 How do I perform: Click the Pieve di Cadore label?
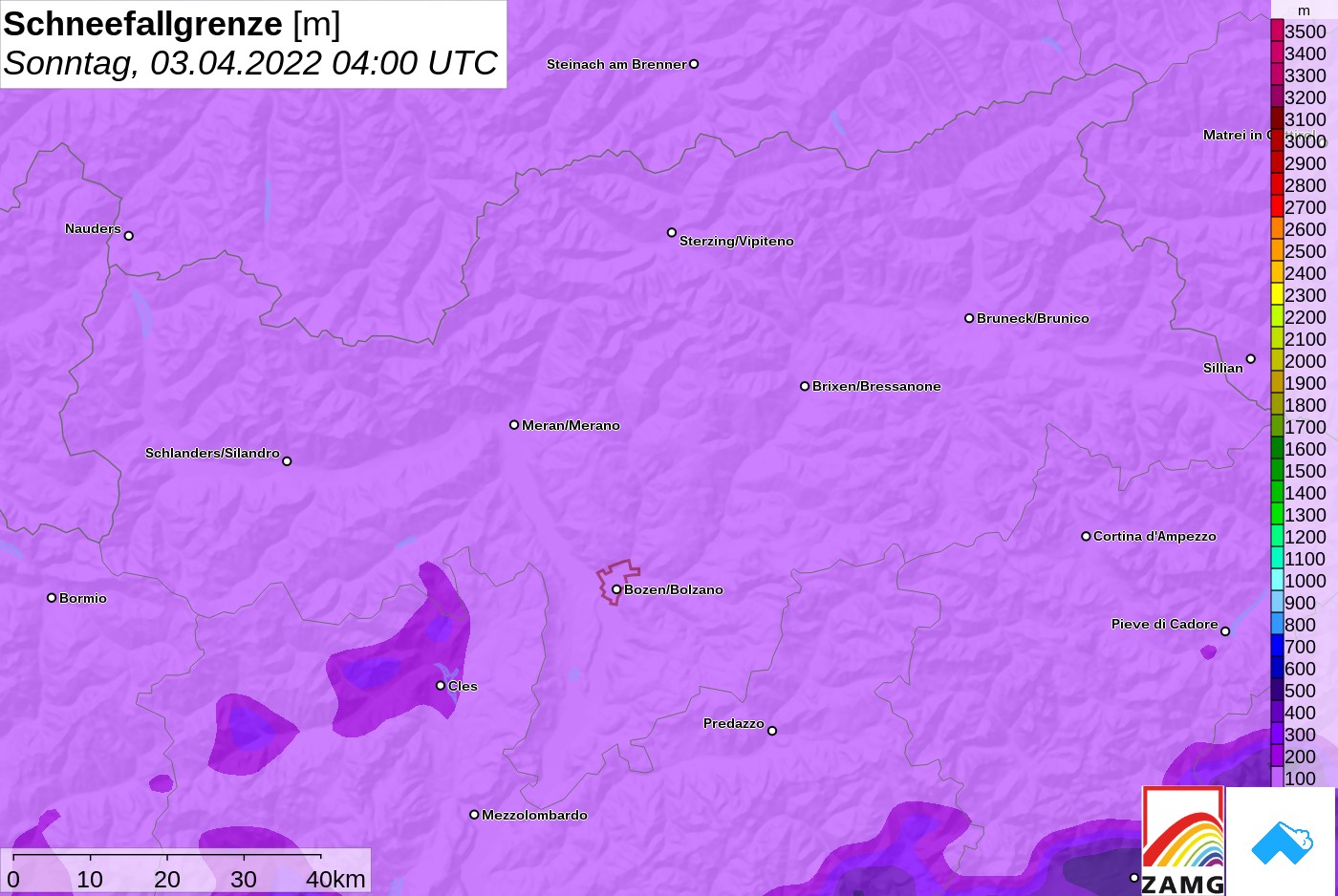tap(1164, 624)
